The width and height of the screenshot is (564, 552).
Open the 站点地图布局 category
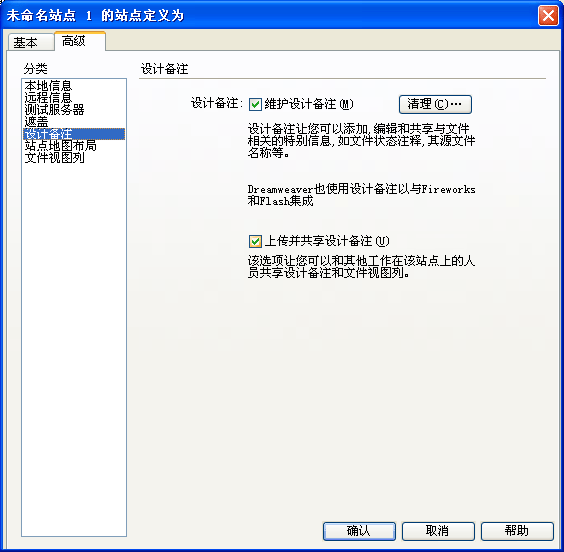[x=60, y=146]
